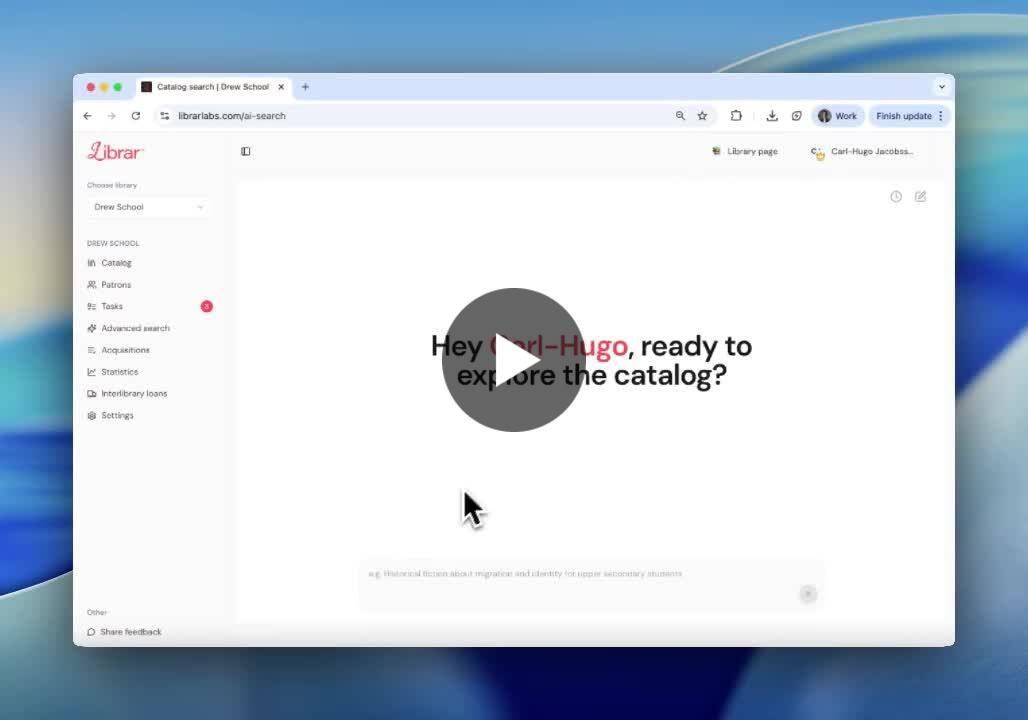Bookmark this page with the star icon
Viewport: 1028px width, 720px height.
click(x=702, y=116)
